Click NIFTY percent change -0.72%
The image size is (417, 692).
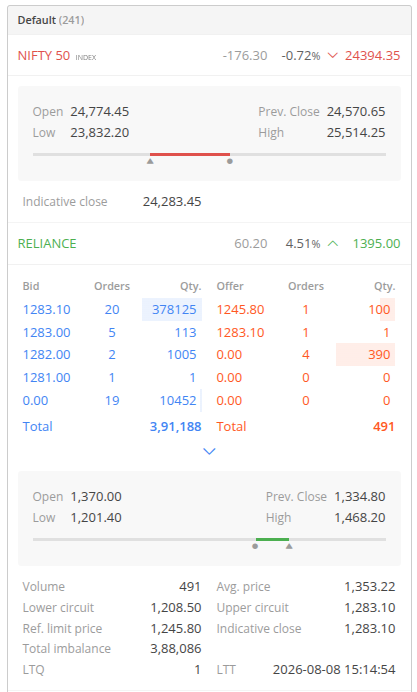coord(301,56)
